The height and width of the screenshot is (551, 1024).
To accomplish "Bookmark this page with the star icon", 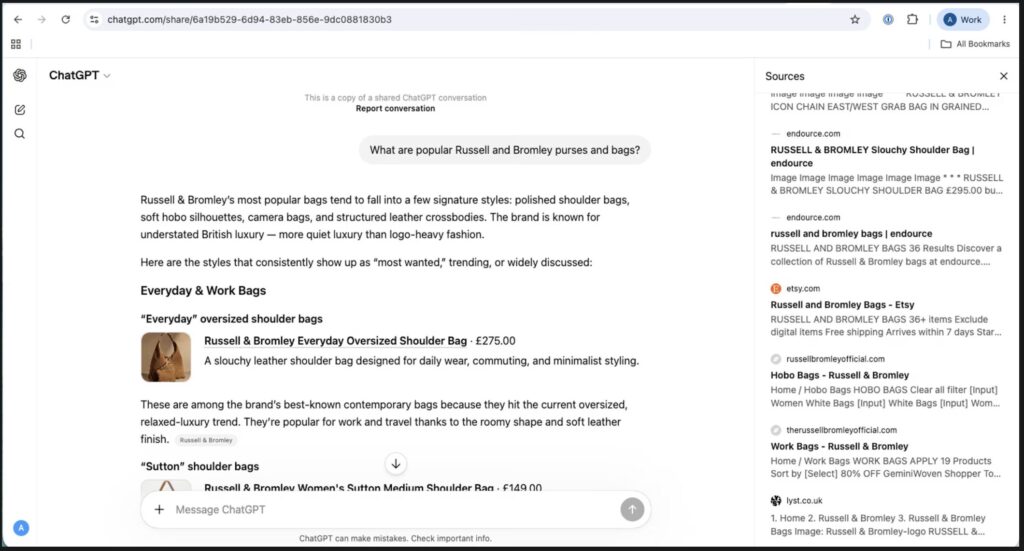I will [x=855, y=20].
